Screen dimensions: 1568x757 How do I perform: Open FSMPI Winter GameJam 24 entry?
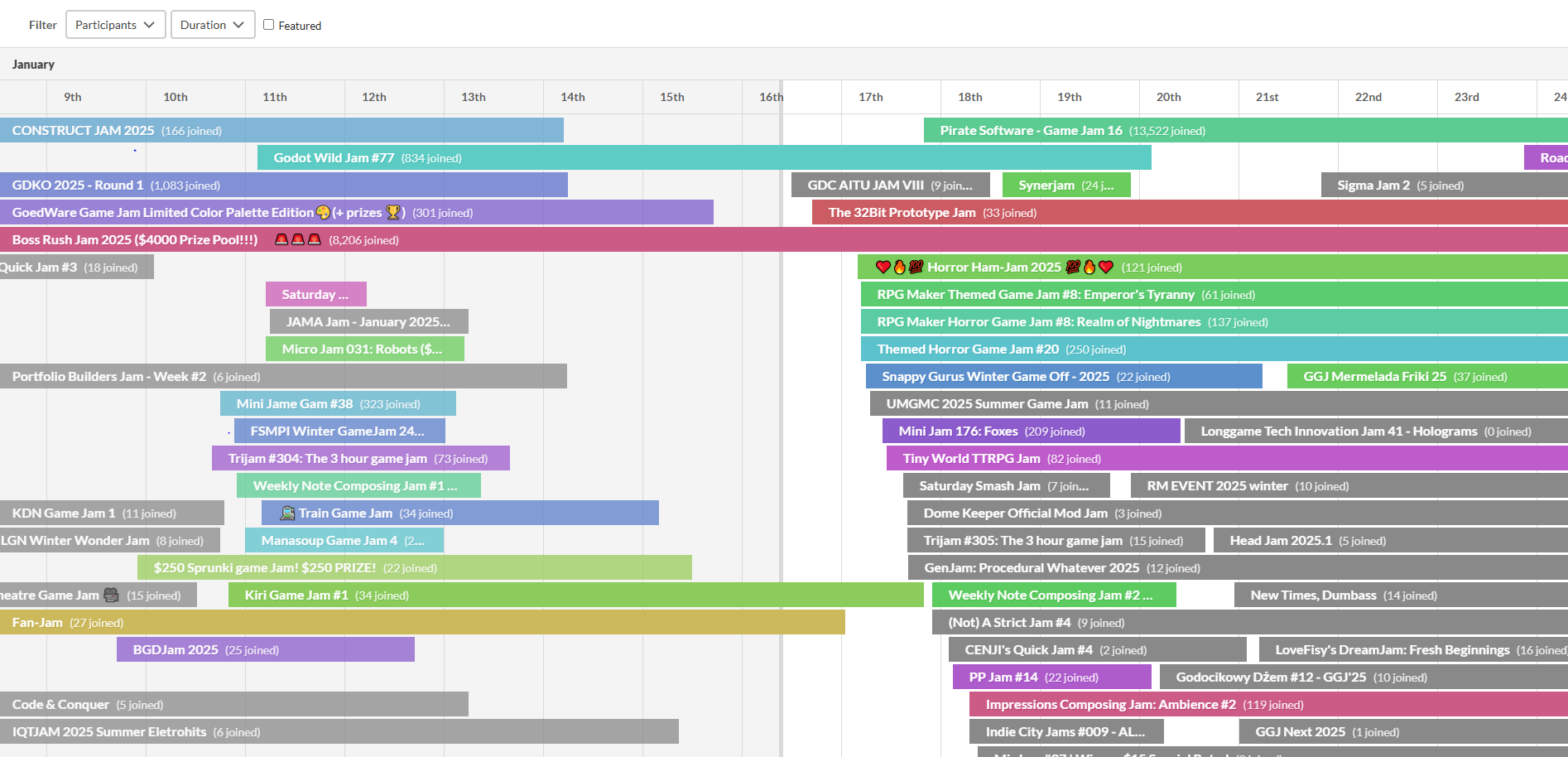pyautogui.click(x=339, y=432)
